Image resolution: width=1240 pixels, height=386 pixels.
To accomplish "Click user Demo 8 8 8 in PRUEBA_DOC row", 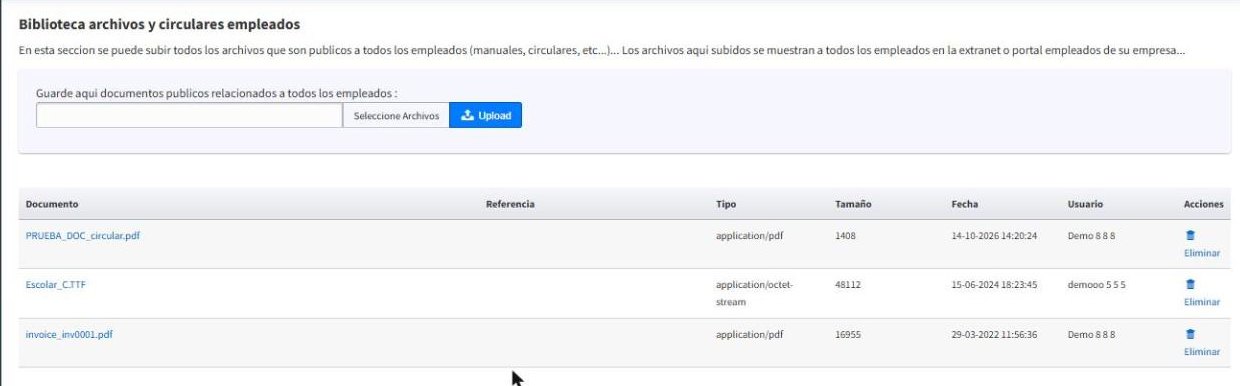I will pos(1093,236).
